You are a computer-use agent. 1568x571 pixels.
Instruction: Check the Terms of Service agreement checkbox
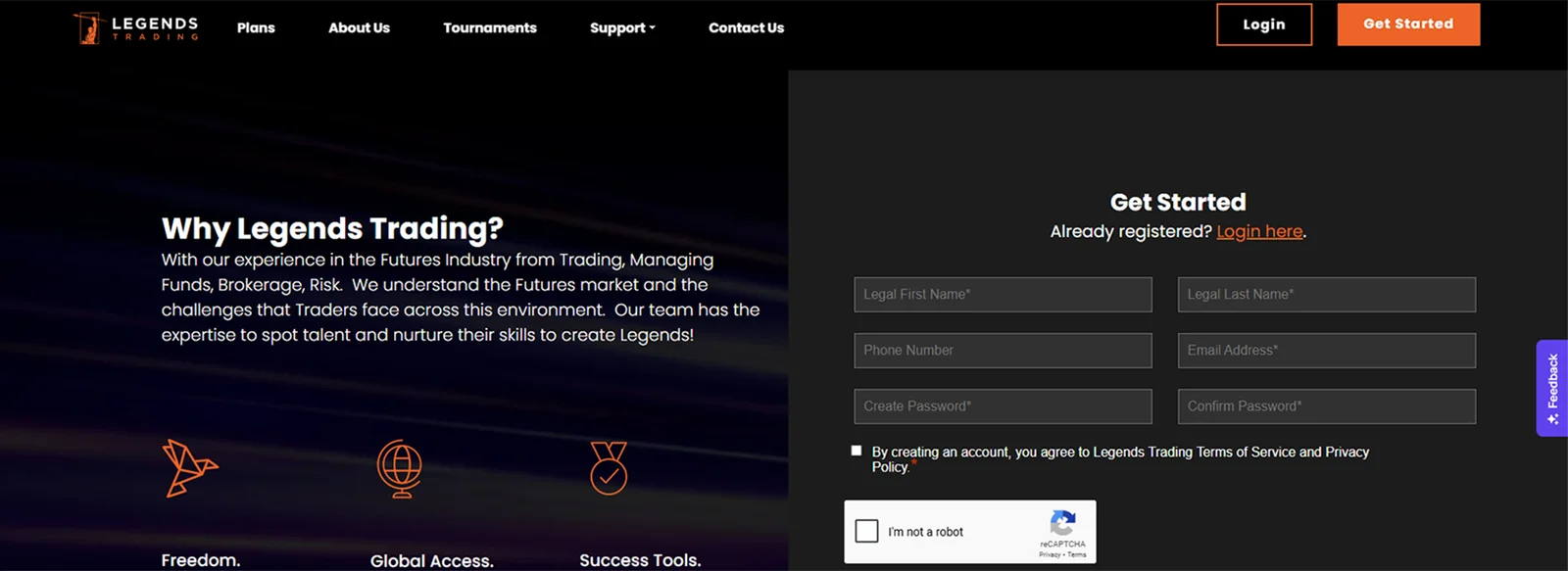857,451
